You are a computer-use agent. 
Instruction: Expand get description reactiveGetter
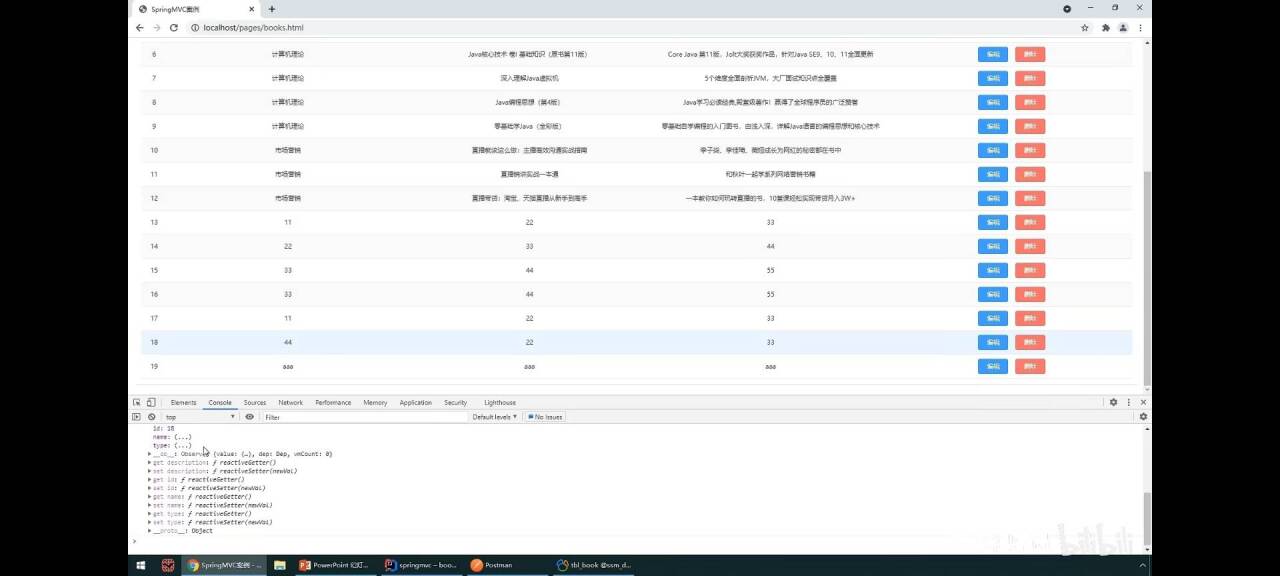pyautogui.click(x=150, y=463)
